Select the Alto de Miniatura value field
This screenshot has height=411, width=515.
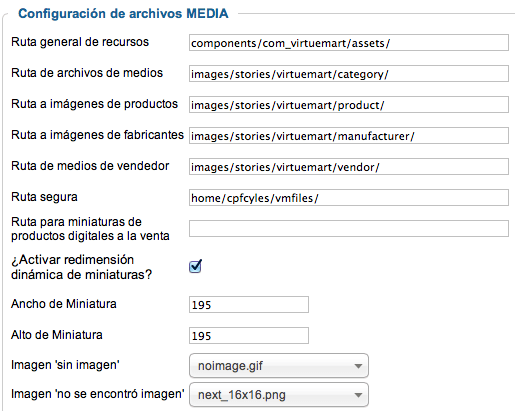[x=249, y=336]
